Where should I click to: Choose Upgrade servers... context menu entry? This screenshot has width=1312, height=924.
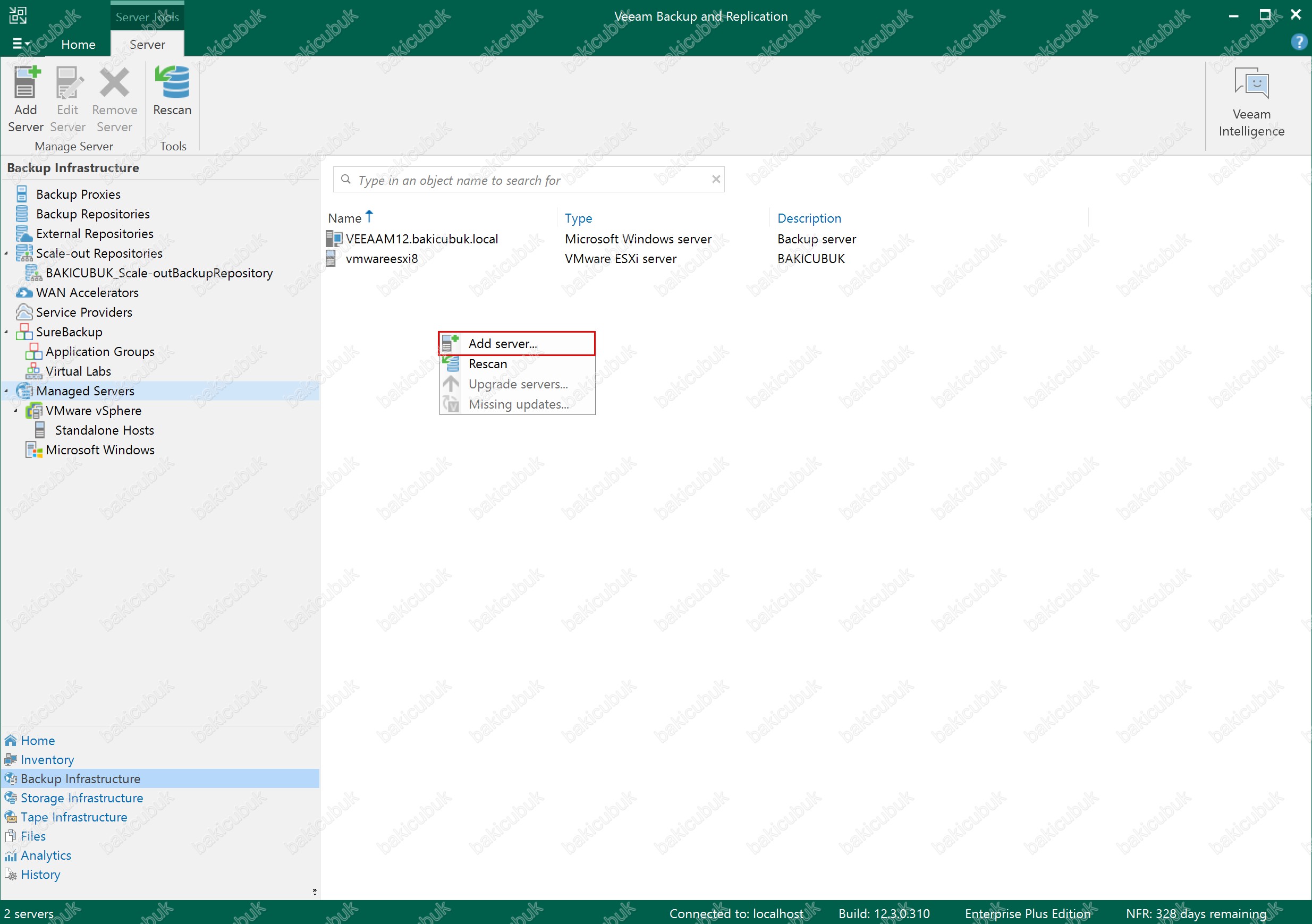click(x=517, y=384)
